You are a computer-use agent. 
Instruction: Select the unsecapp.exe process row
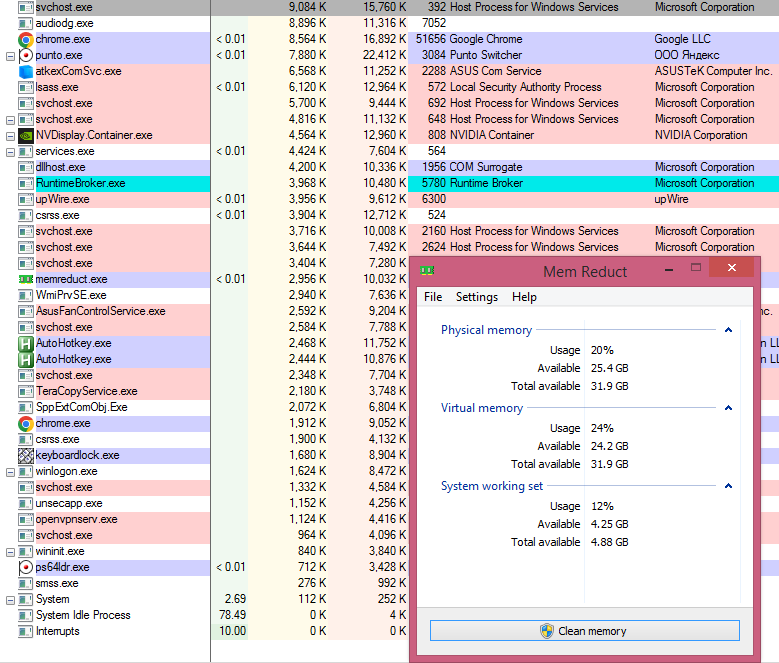pos(206,504)
